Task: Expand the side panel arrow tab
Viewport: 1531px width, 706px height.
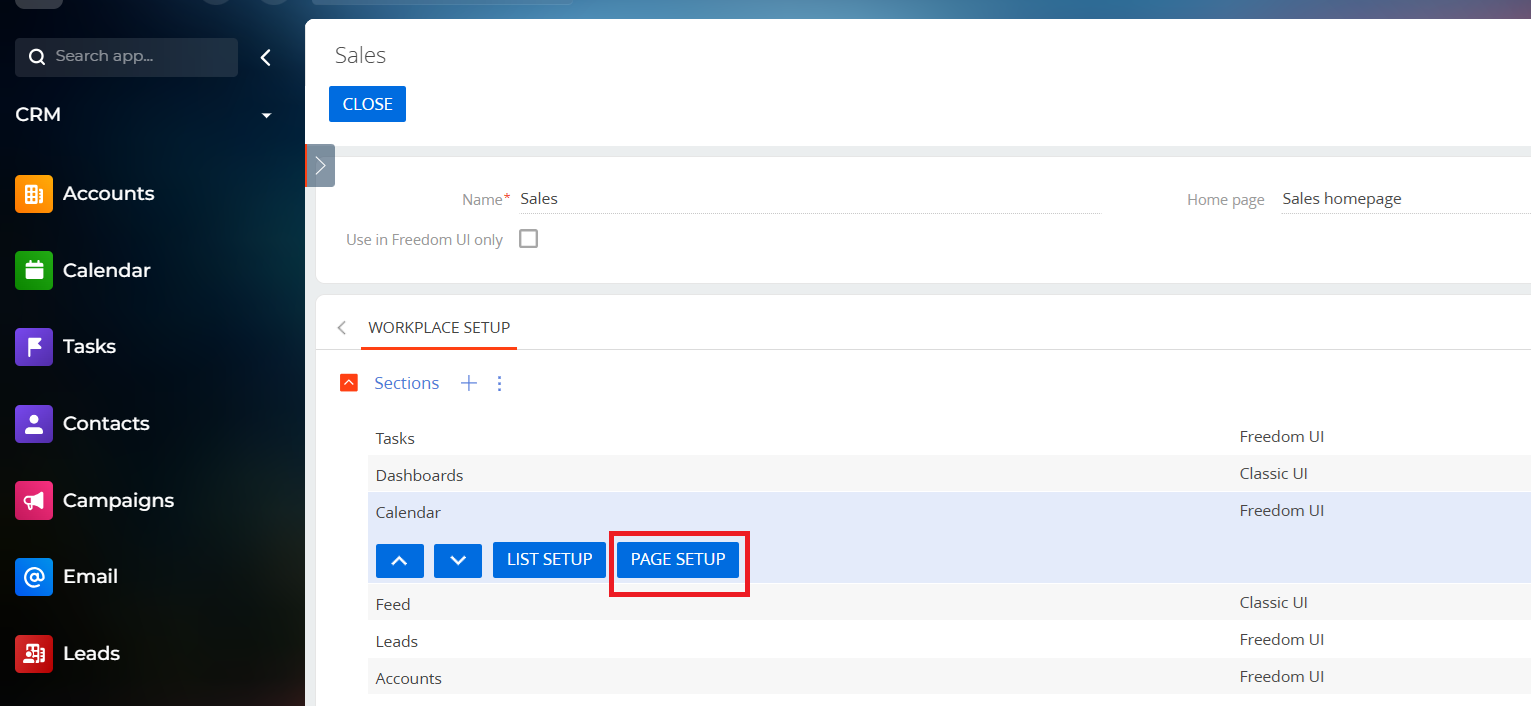Action: pos(320,166)
